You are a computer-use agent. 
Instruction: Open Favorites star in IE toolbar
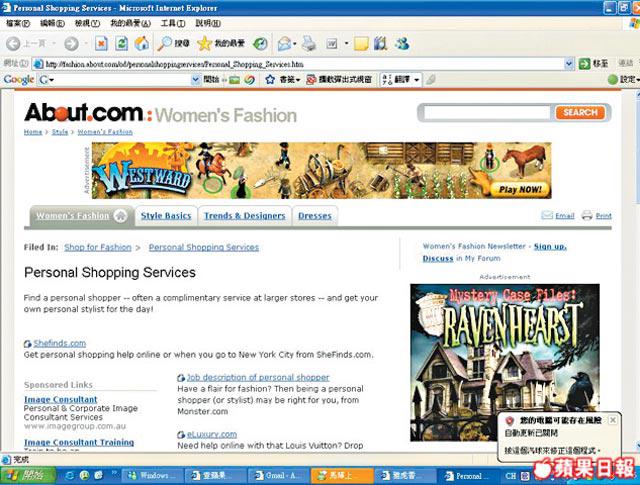pyautogui.click(x=204, y=43)
